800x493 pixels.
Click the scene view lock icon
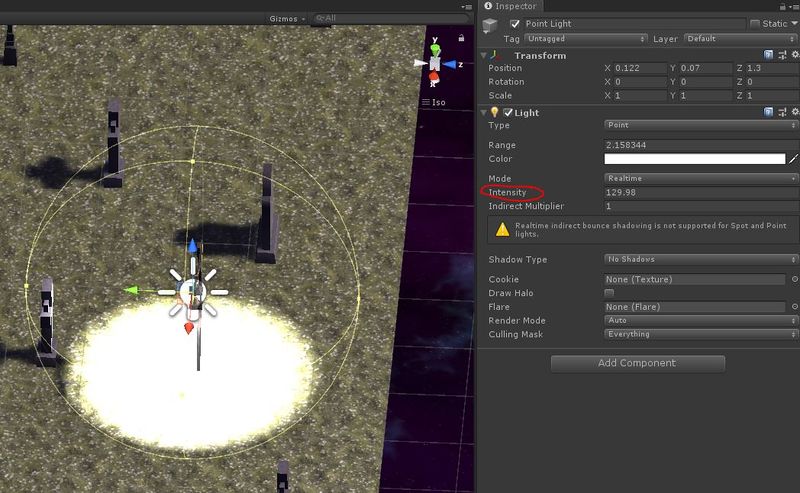click(x=461, y=38)
